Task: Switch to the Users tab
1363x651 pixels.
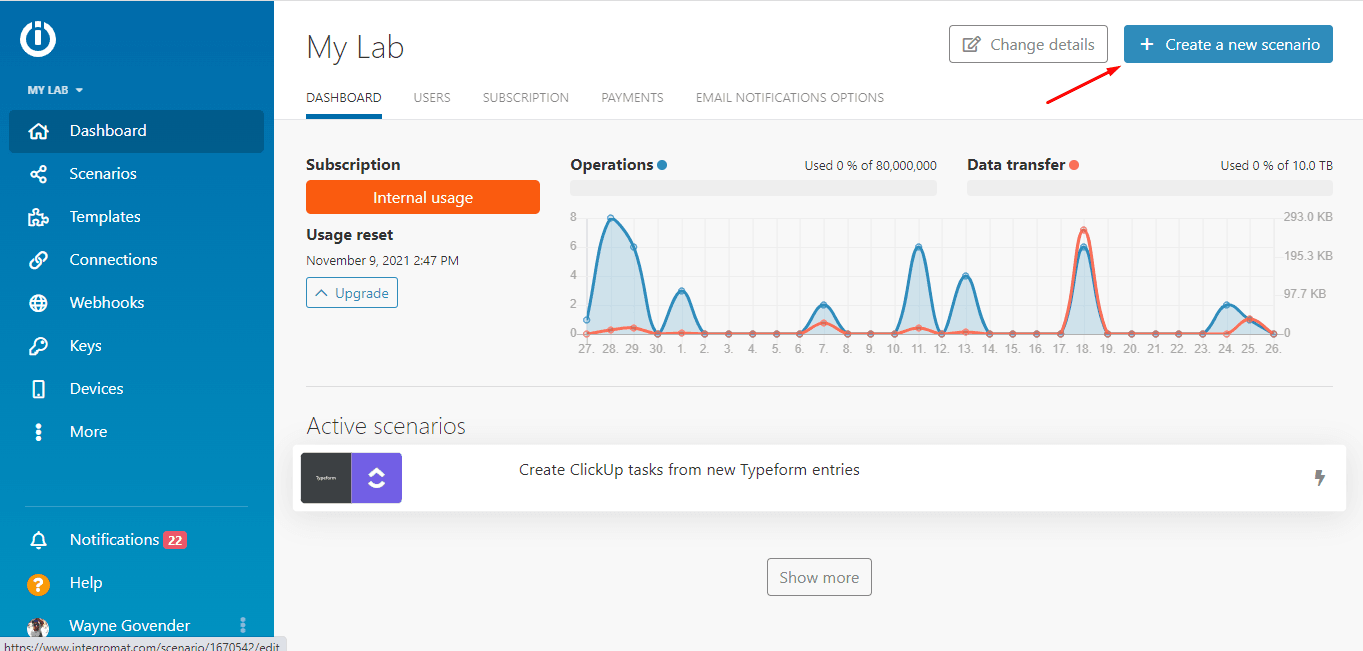Action: (x=432, y=98)
